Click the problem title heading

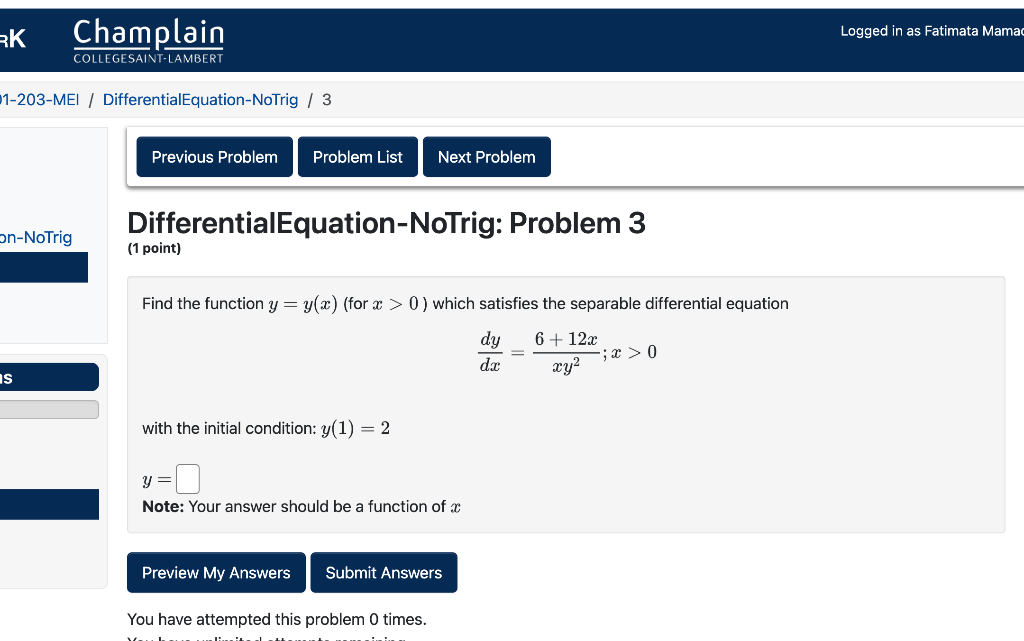click(386, 222)
